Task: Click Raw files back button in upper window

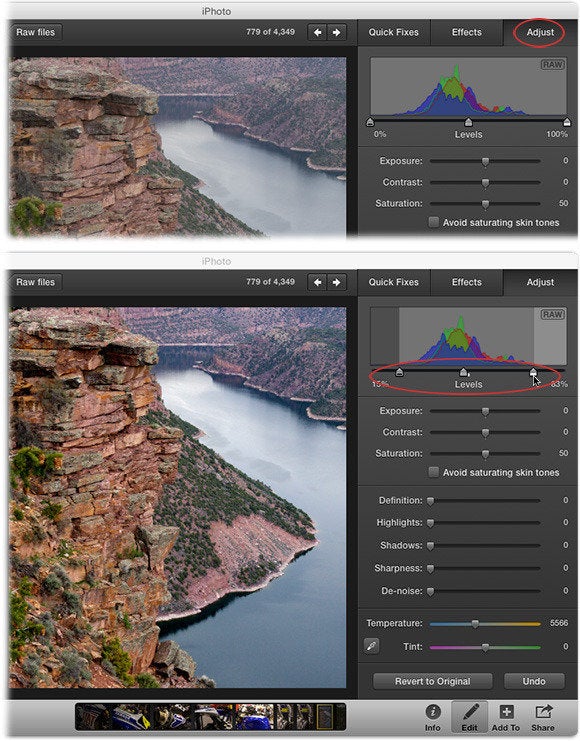Action: pos(35,32)
